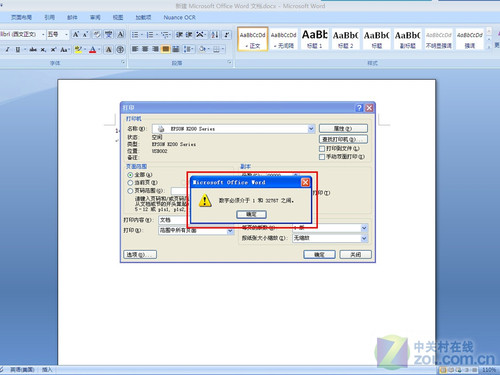Apply superscript formatting
Image resolution: width=500 pixels, height=375 pixels.
(x=53, y=50)
